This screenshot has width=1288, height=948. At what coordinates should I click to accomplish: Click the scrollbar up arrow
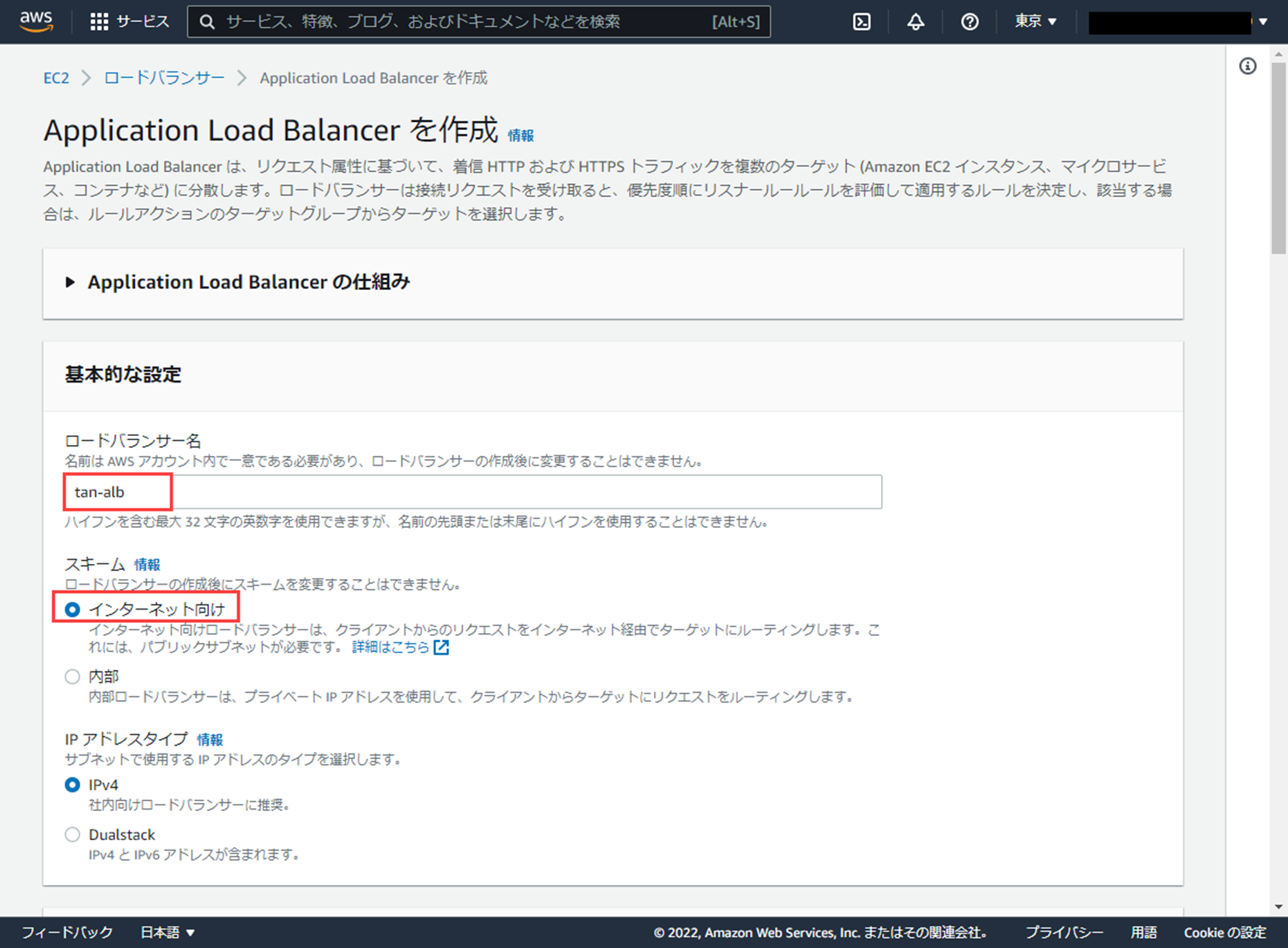point(1279,53)
